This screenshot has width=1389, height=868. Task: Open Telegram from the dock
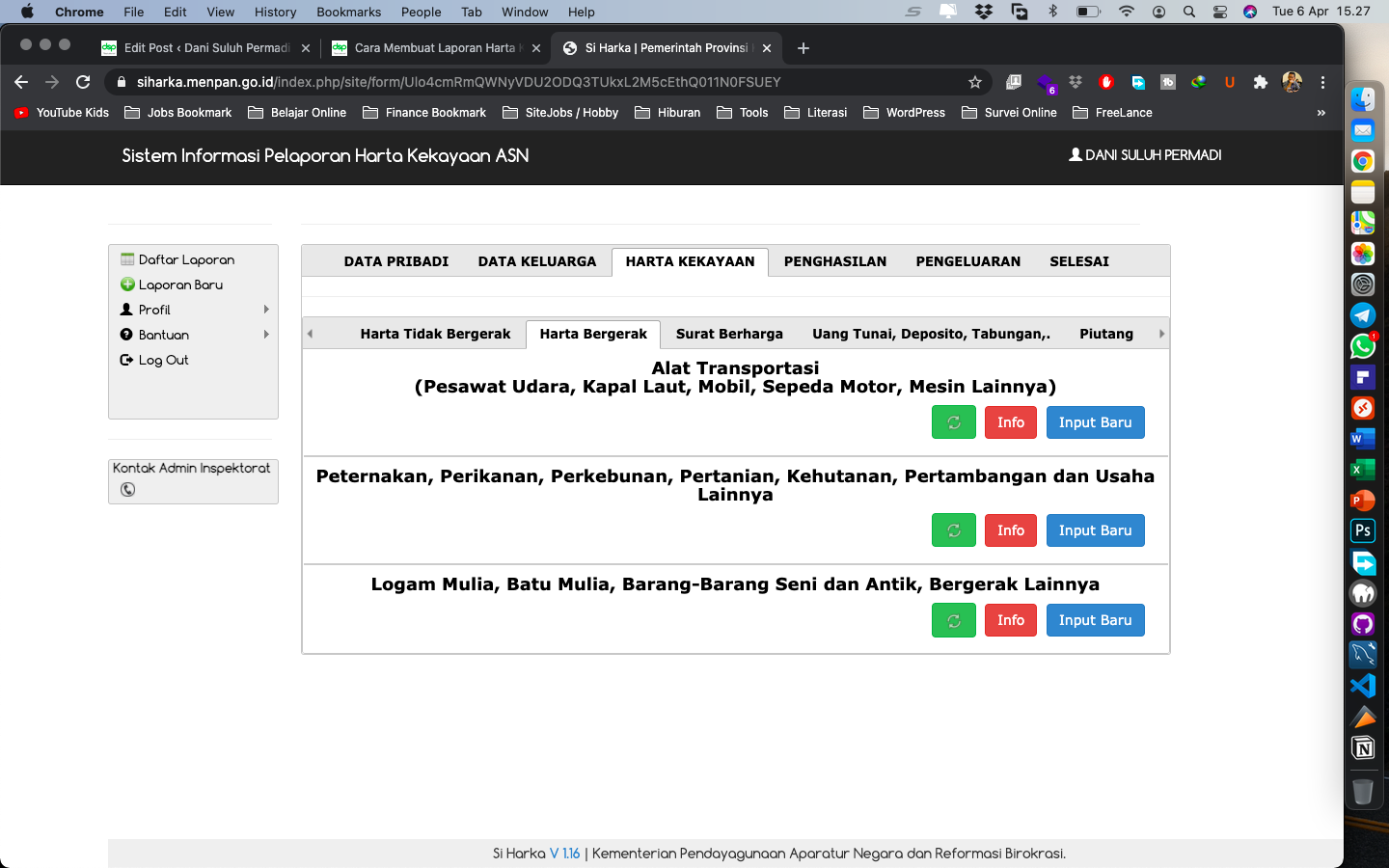(1362, 315)
